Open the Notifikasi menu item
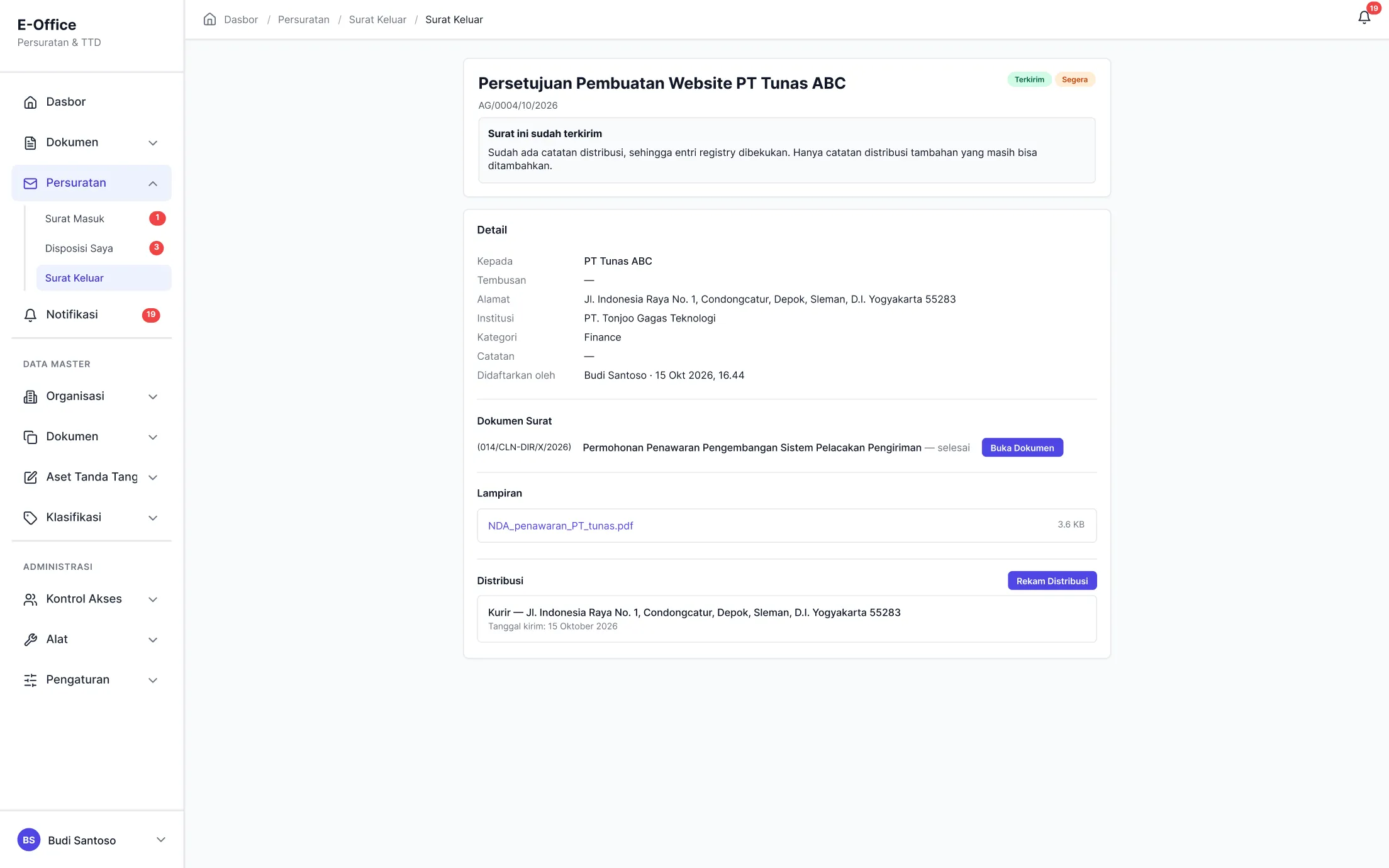 tap(91, 314)
